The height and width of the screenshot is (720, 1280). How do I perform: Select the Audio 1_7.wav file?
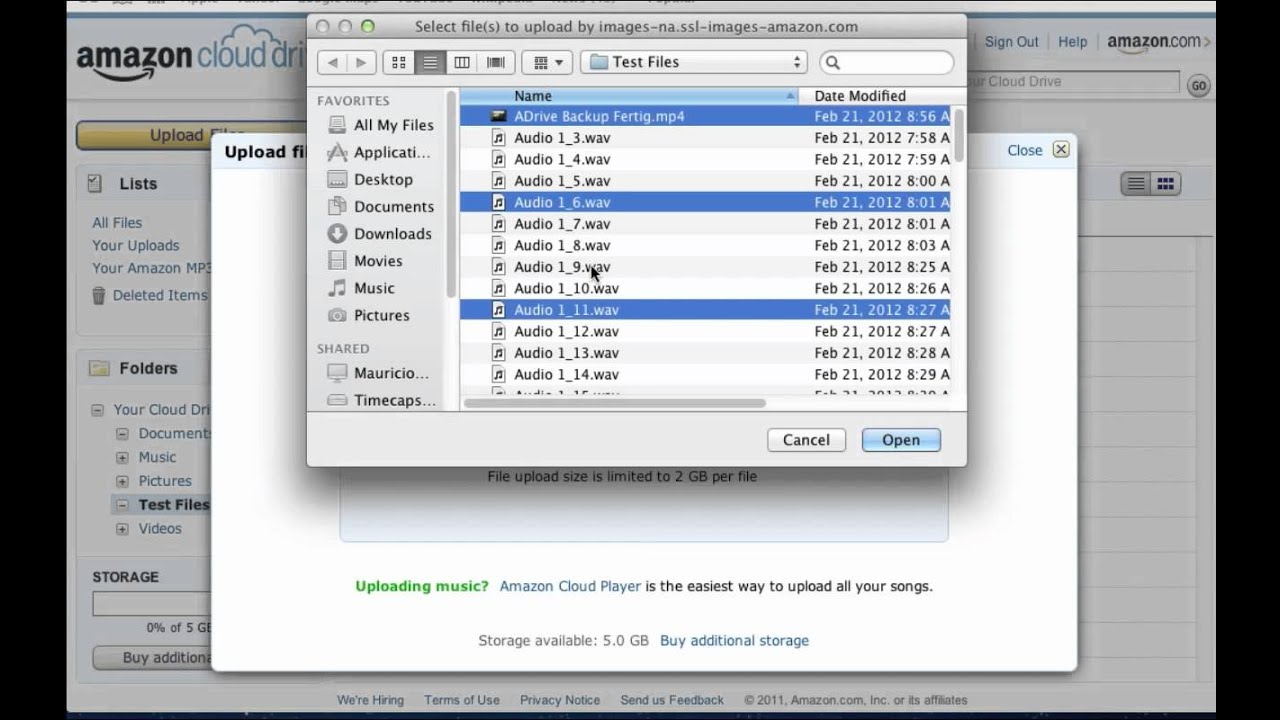coord(705,224)
